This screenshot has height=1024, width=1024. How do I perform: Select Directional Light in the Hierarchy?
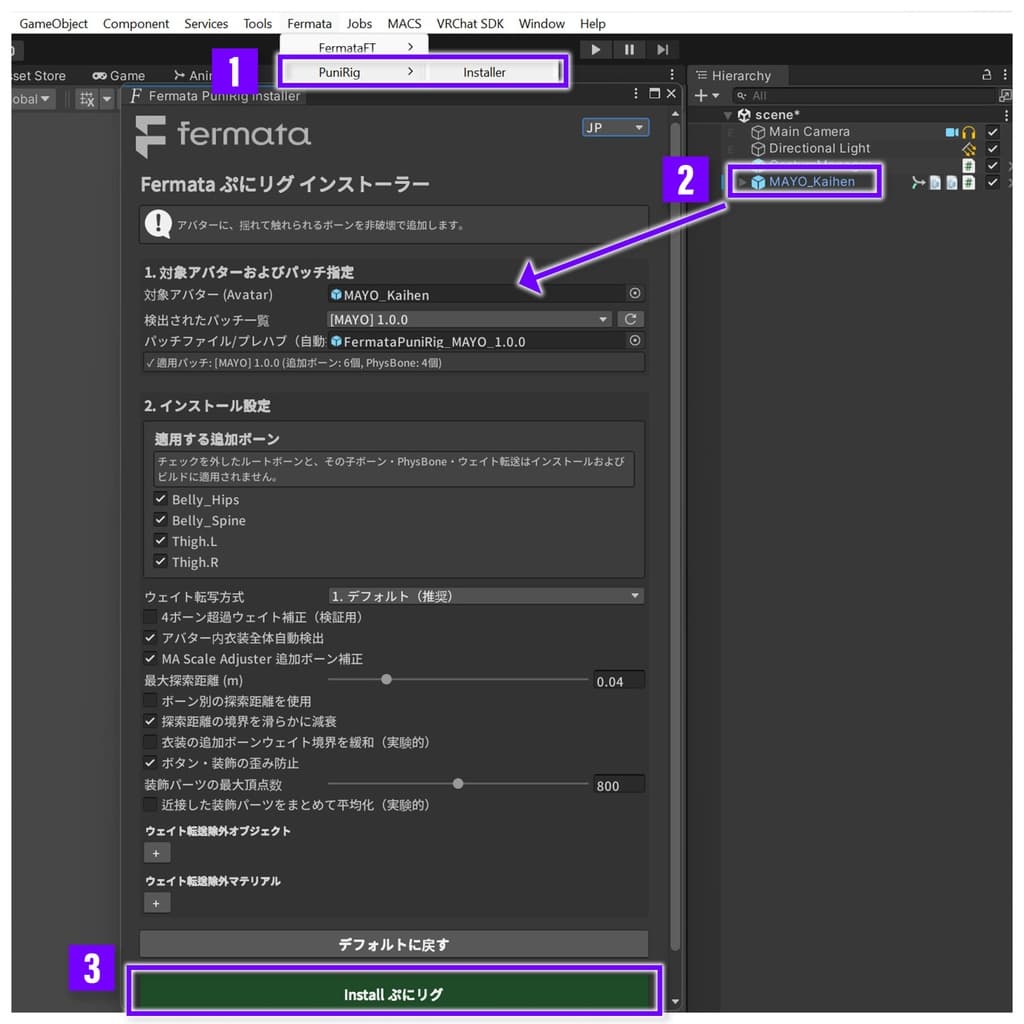pyautogui.click(x=819, y=149)
